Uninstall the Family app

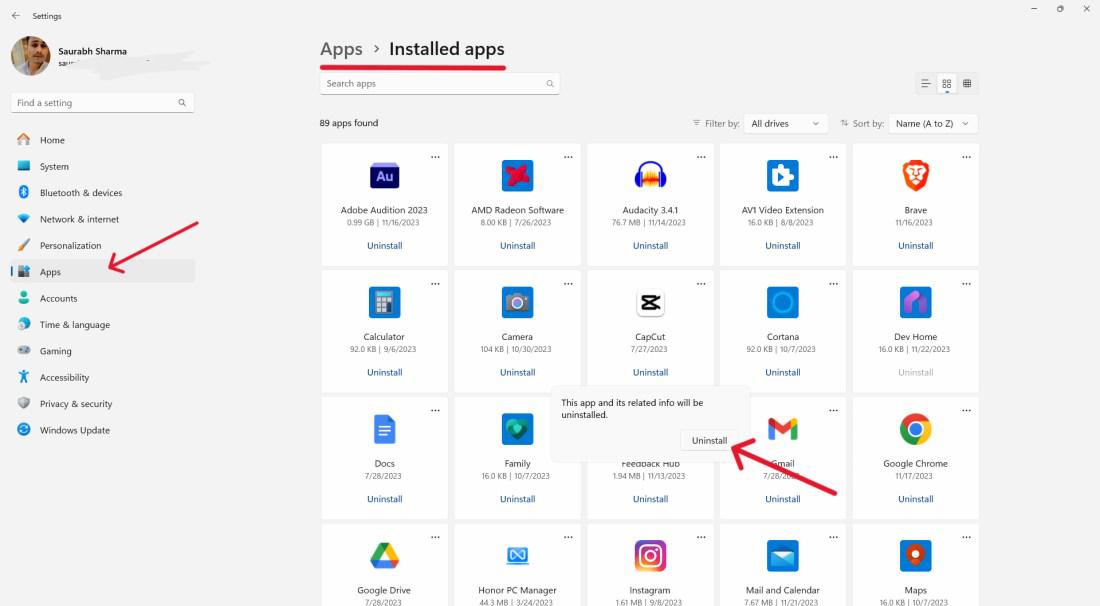coord(518,499)
